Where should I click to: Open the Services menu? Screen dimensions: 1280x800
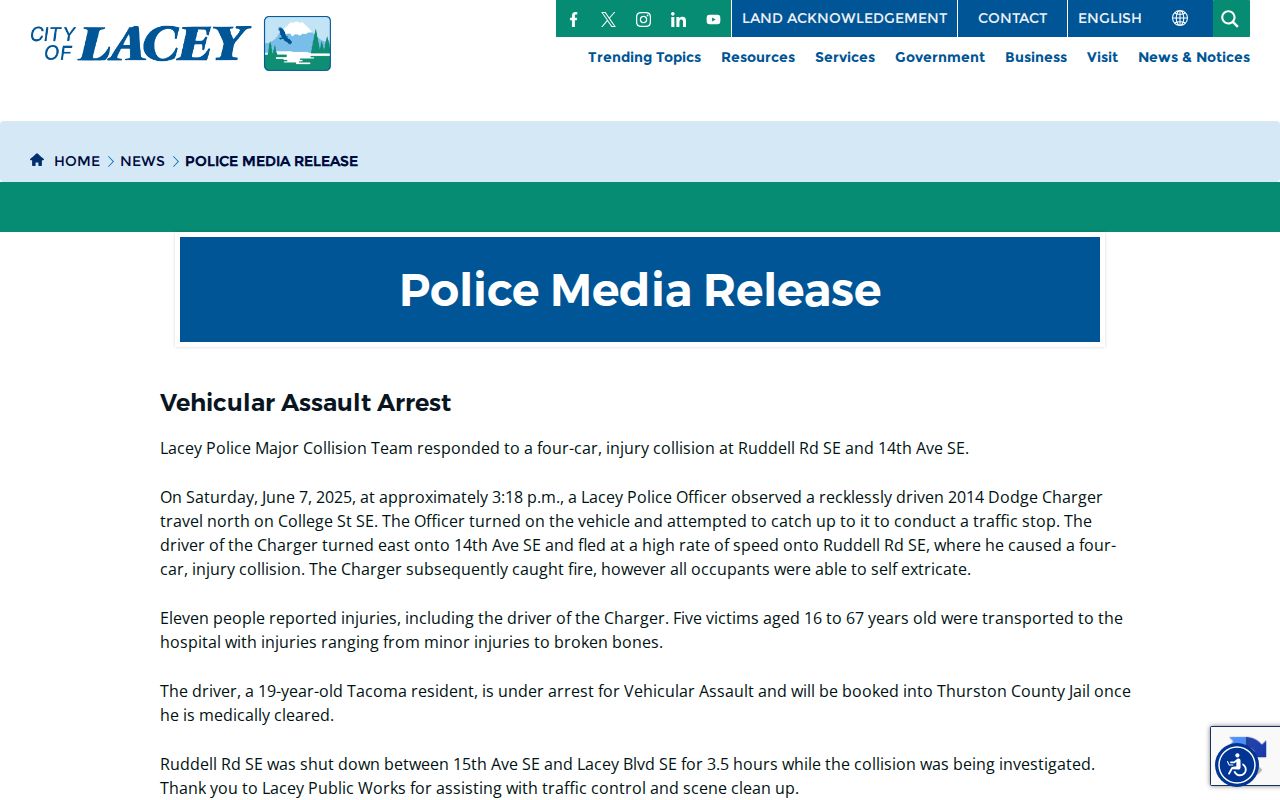pos(845,57)
